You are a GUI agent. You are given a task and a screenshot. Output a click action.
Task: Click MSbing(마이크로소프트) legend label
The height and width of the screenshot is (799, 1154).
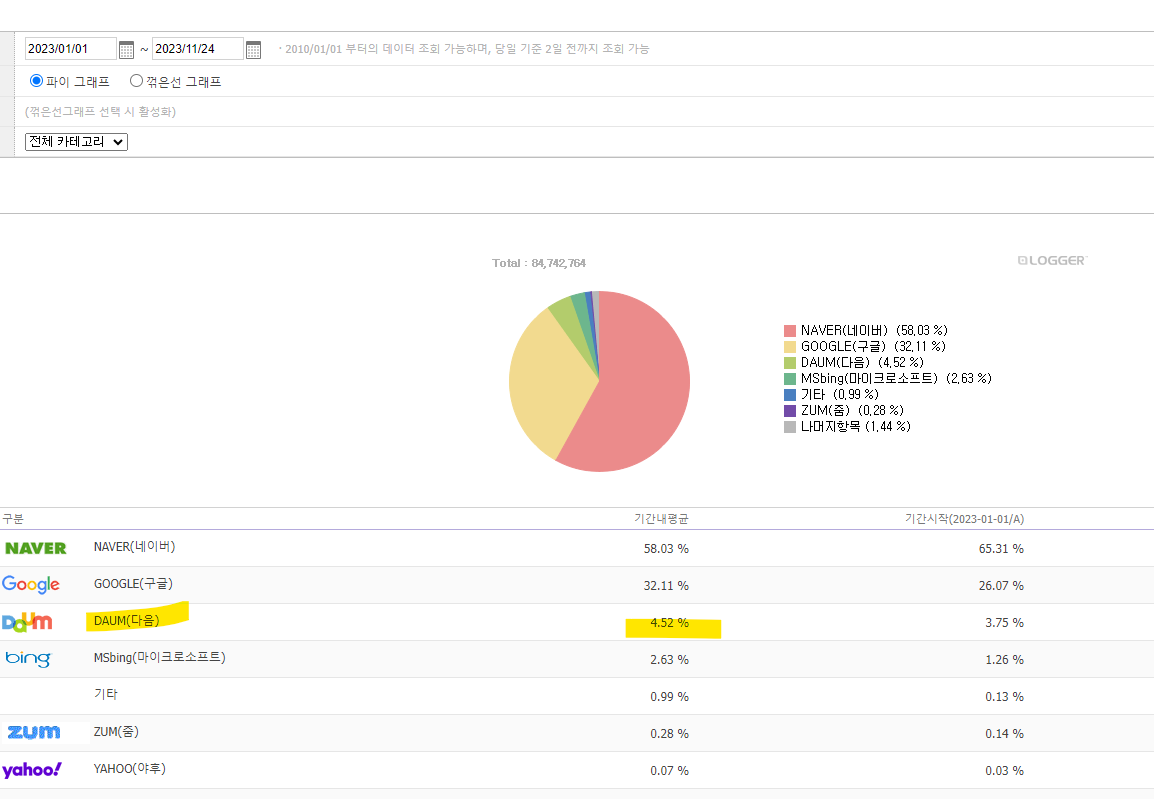tap(896, 379)
